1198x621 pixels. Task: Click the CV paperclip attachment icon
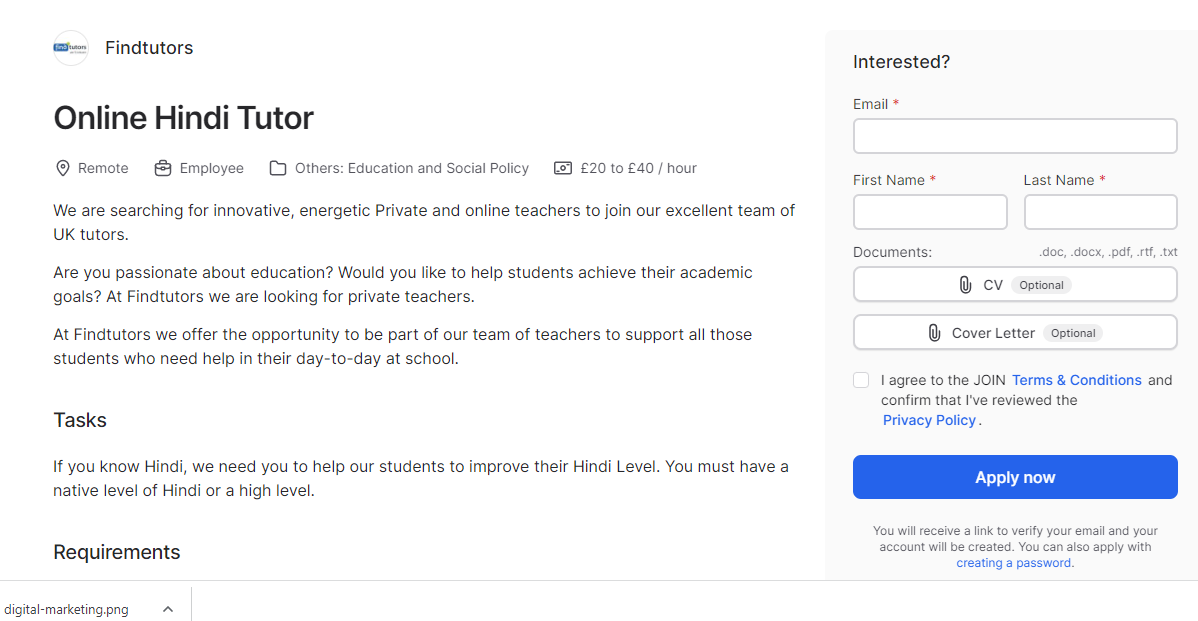click(965, 285)
